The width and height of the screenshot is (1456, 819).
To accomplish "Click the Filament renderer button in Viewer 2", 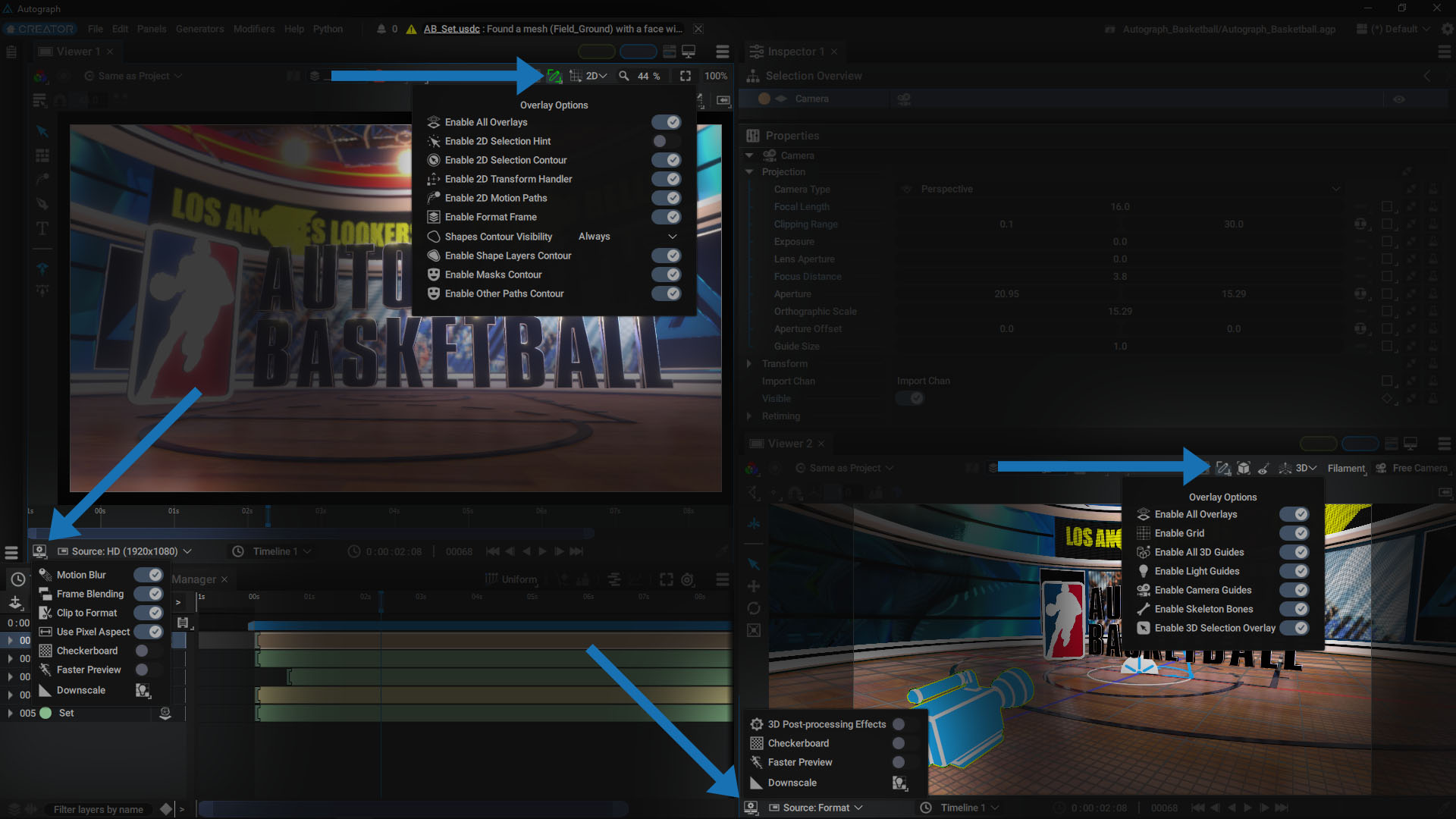I will 1346,469.
